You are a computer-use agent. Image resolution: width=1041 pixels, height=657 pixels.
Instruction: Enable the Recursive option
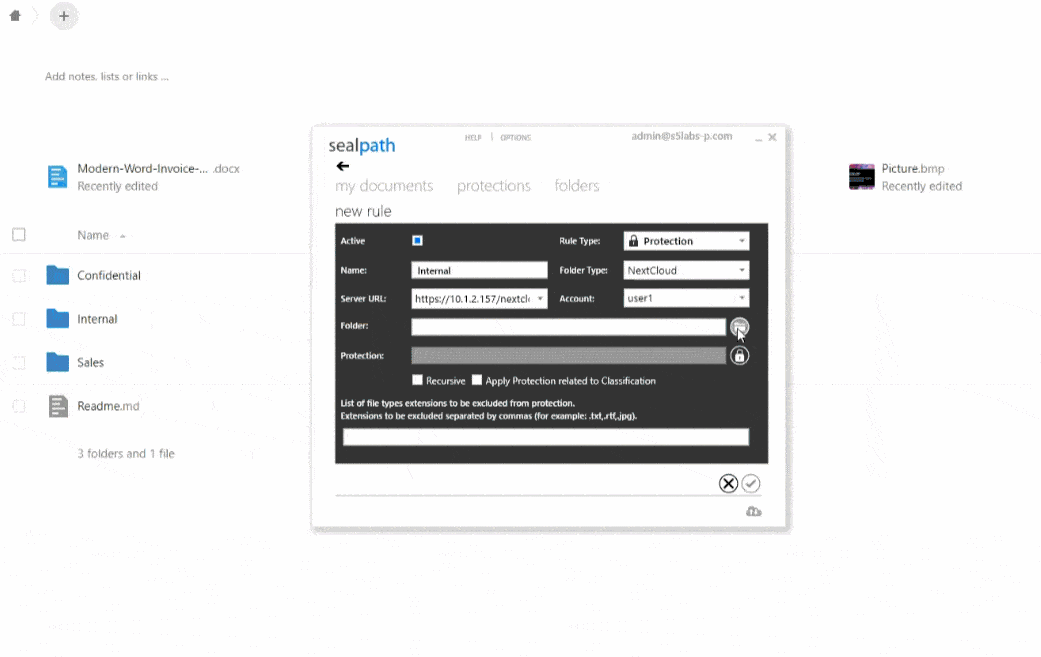pyautogui.click(x=417, y=380)
